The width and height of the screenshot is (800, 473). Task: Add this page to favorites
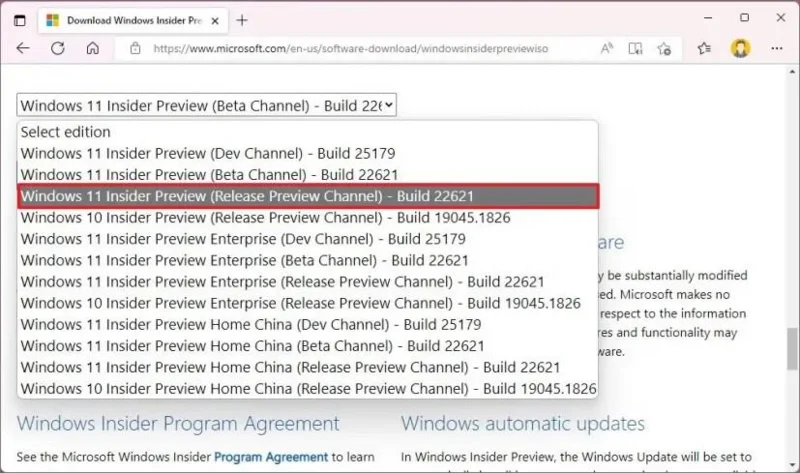pos(664,48)
